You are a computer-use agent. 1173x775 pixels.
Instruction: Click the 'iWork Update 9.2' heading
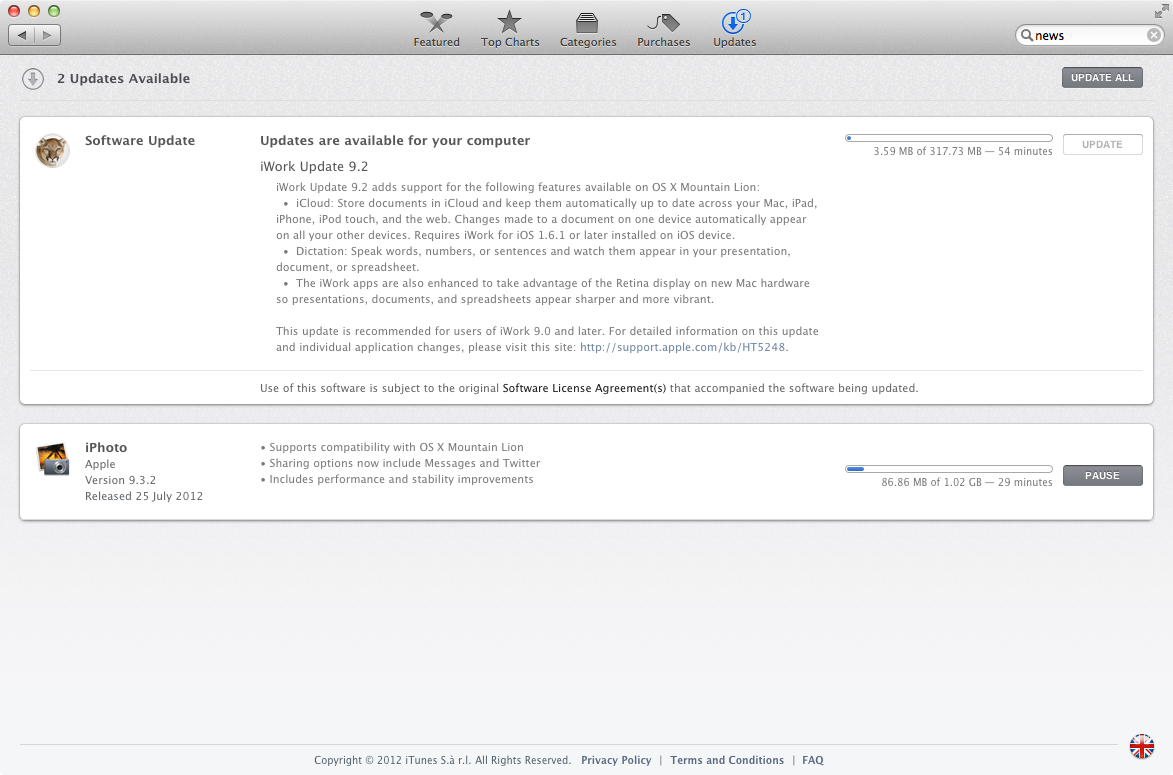pyautogui.click(x=314, y=167)
